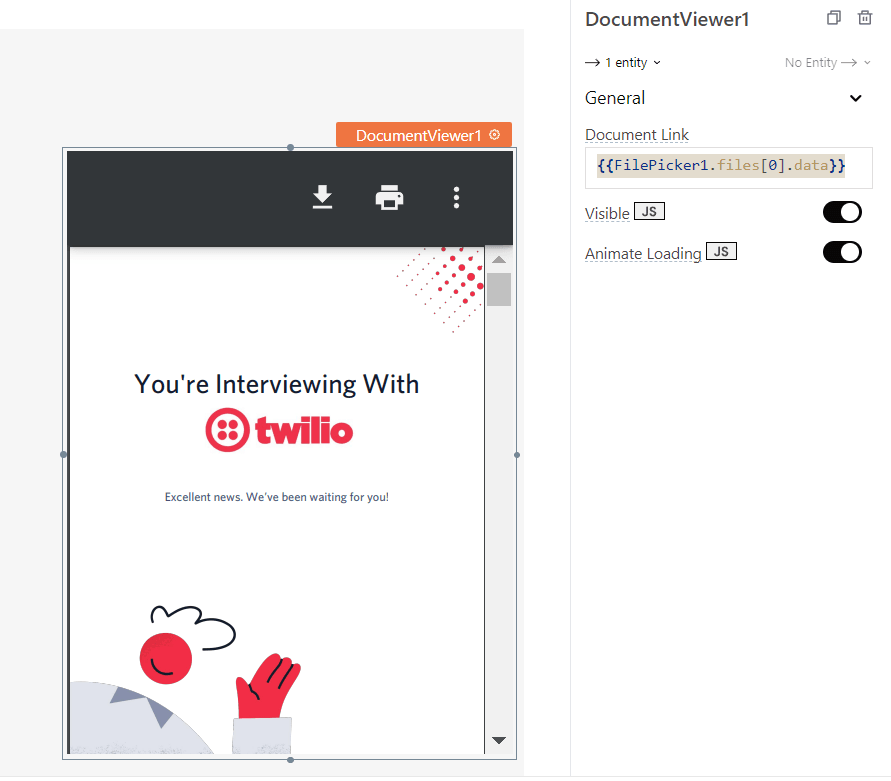Copy the DocumentViewer1 widget
Screen dimensions: 891x781
tap(834, 18)
